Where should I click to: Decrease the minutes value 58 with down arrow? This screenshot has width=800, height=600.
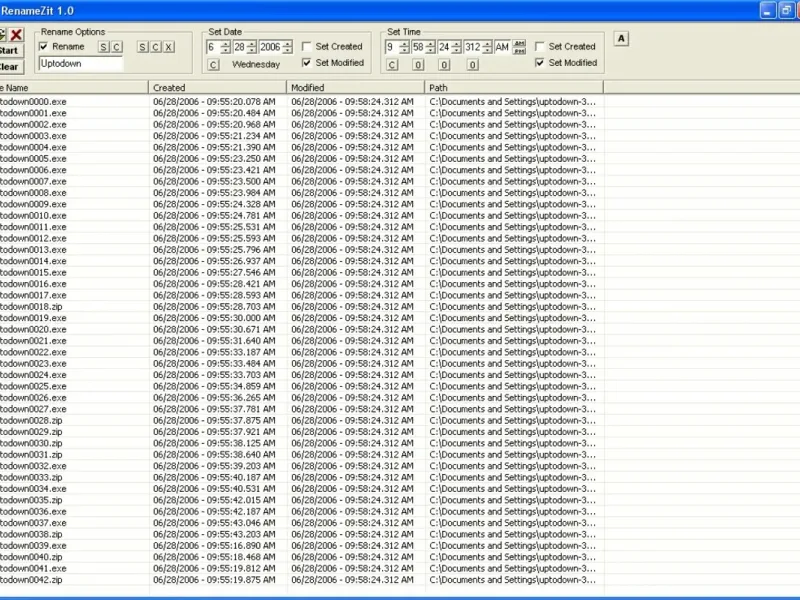point(431,51)
